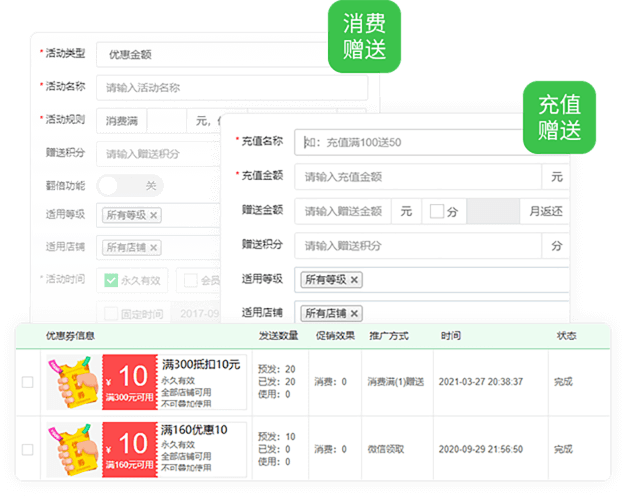Screen dimensions: 626x496
Task: Click the coupon hand image for 满300抵扣10元
Action: click(x=74, y=382)
